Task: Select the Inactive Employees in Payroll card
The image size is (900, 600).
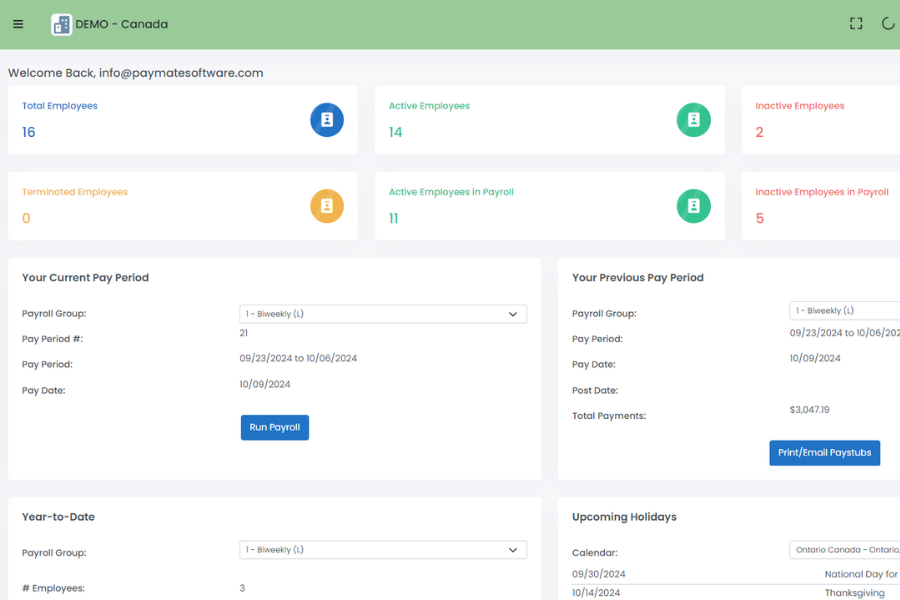Action: (820, 206)
